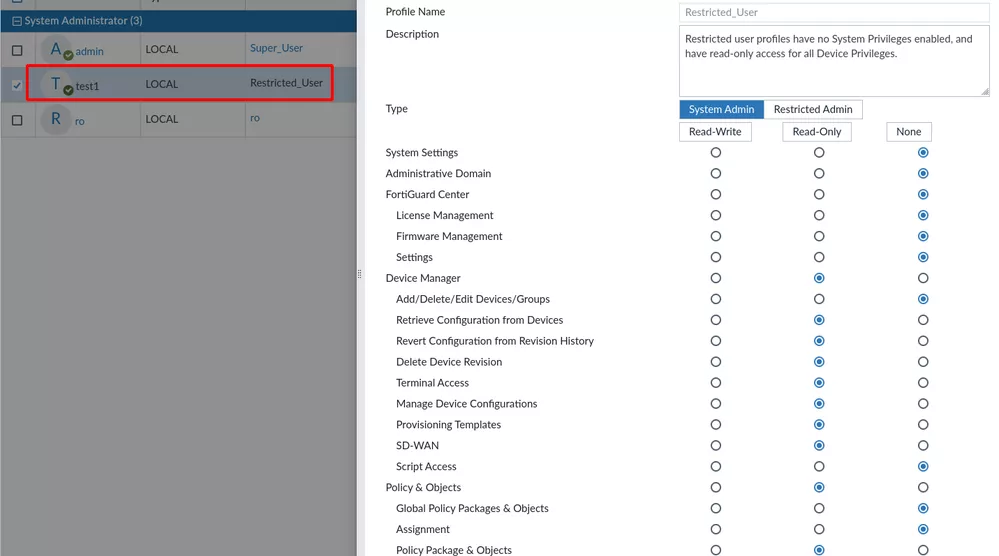Click the Profile Name label

point(415,11)
